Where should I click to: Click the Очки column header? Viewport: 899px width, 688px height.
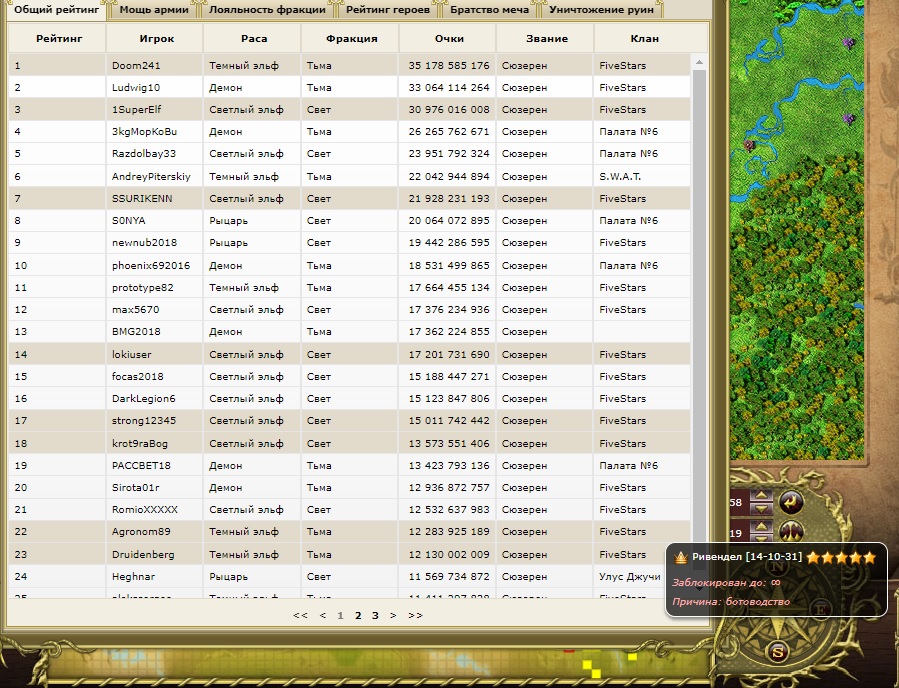click(x=449, y=39)
